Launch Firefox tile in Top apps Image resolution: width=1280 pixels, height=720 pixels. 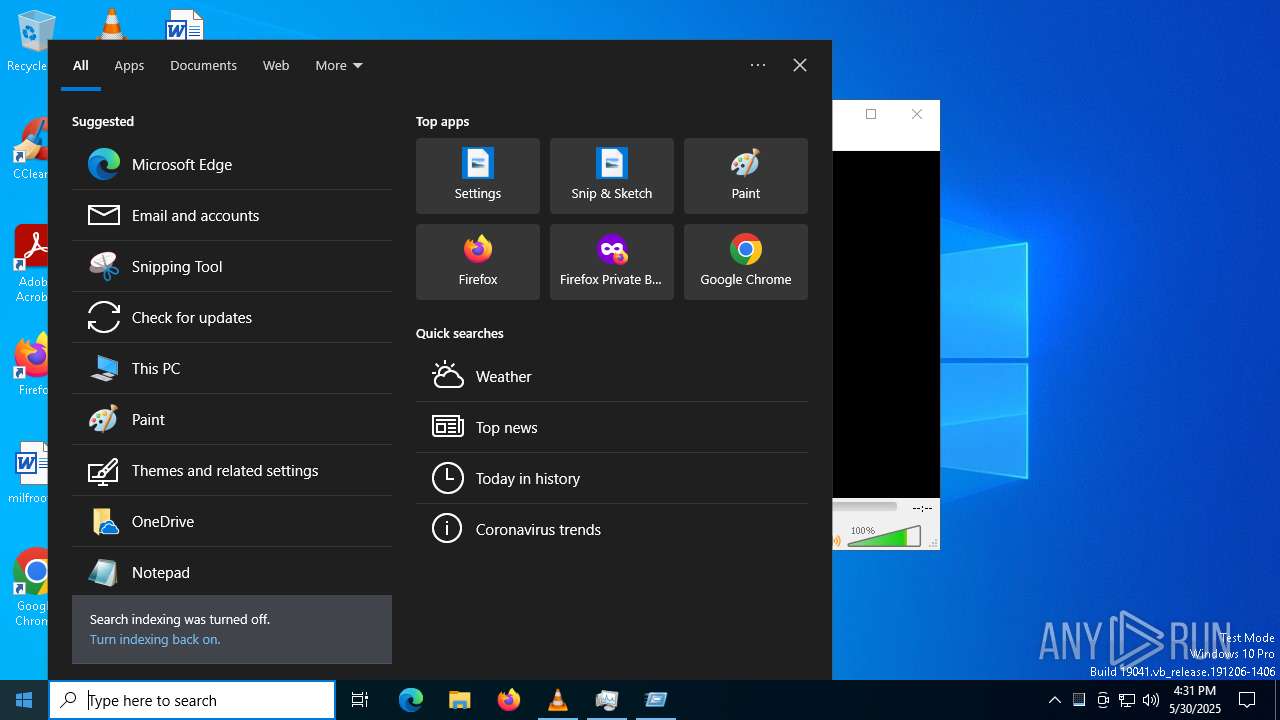coord(478,262)
